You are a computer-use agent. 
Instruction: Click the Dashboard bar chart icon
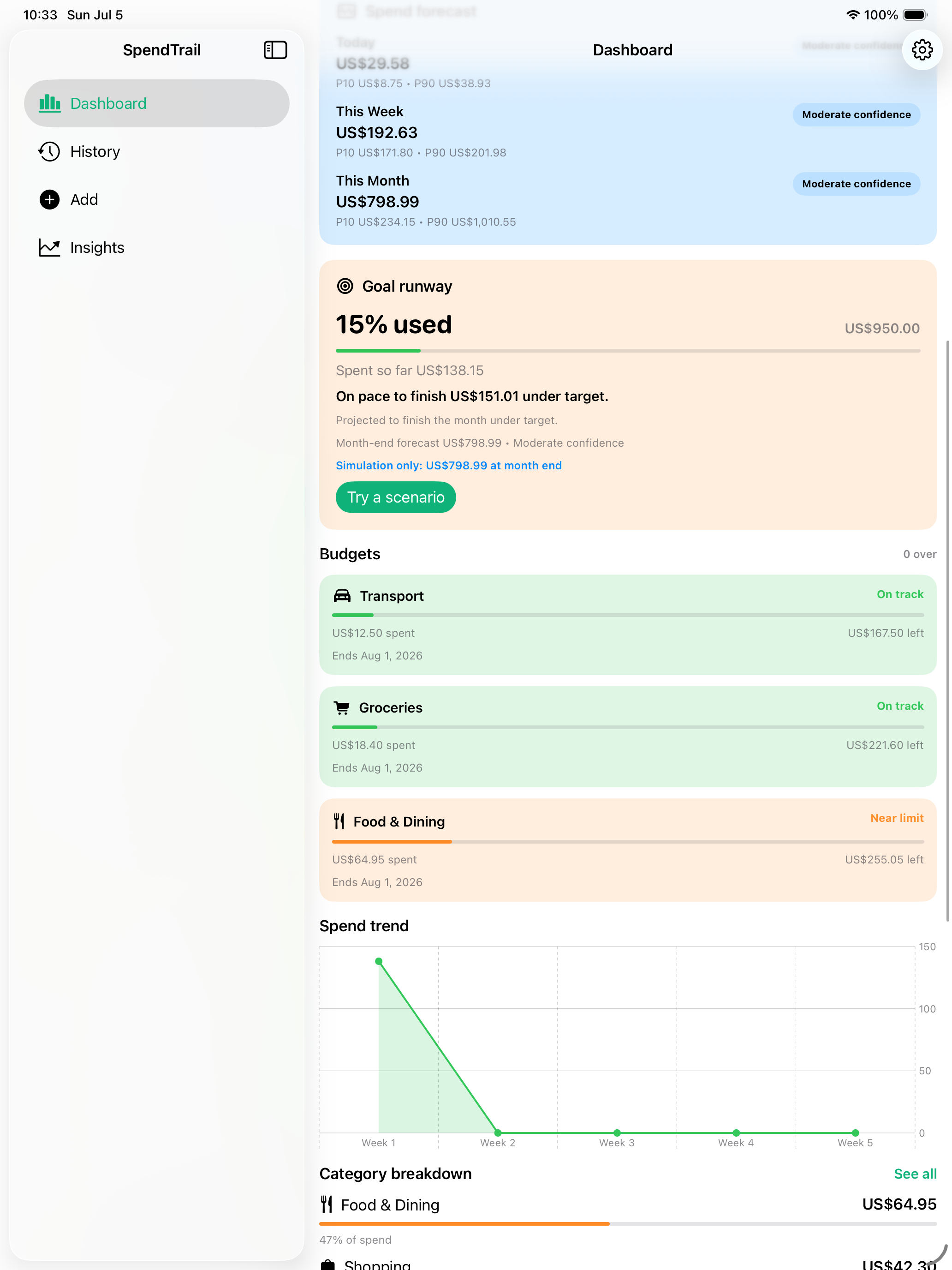50,103
